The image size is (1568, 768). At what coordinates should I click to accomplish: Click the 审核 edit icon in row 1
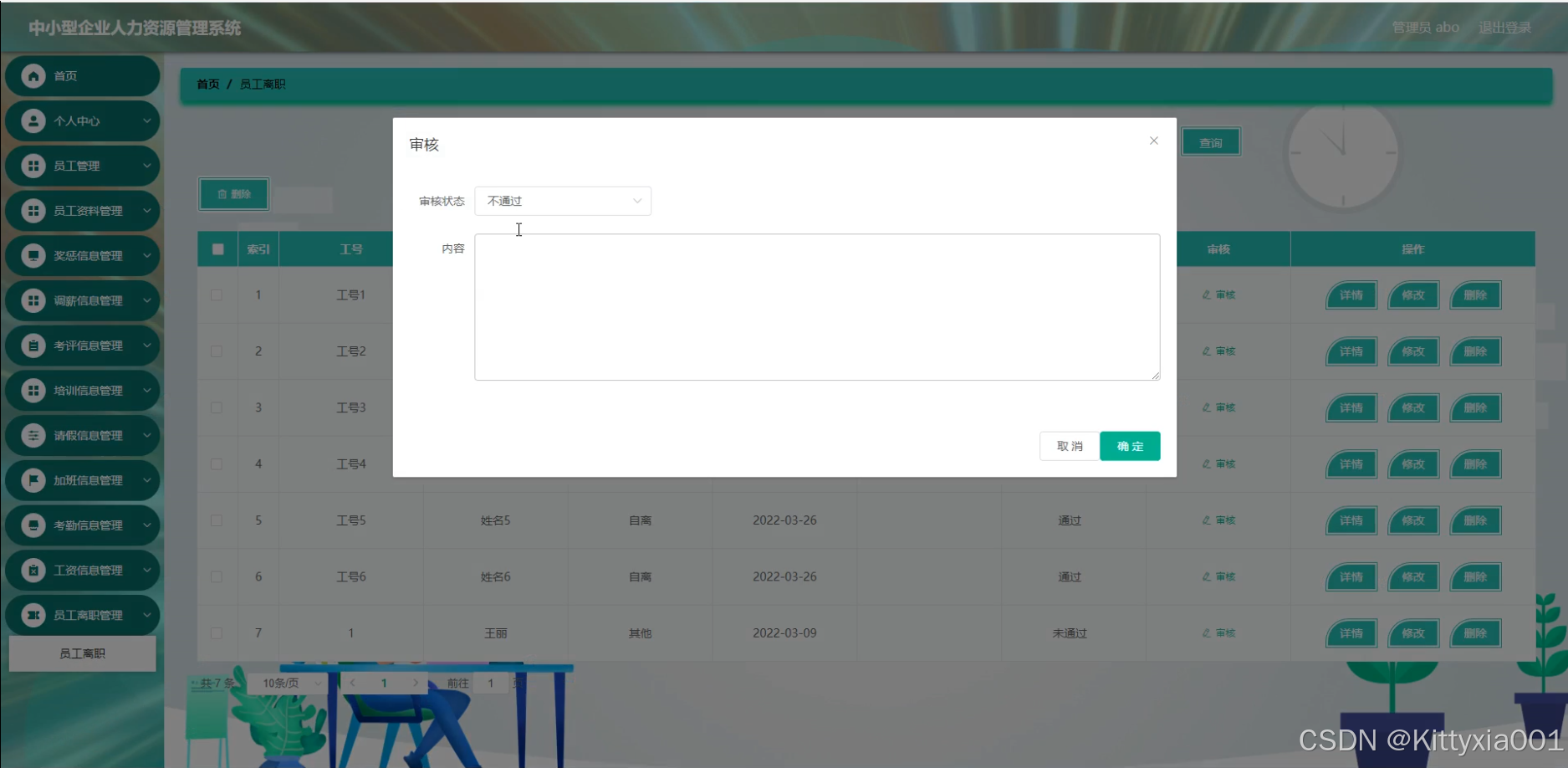1207,294
